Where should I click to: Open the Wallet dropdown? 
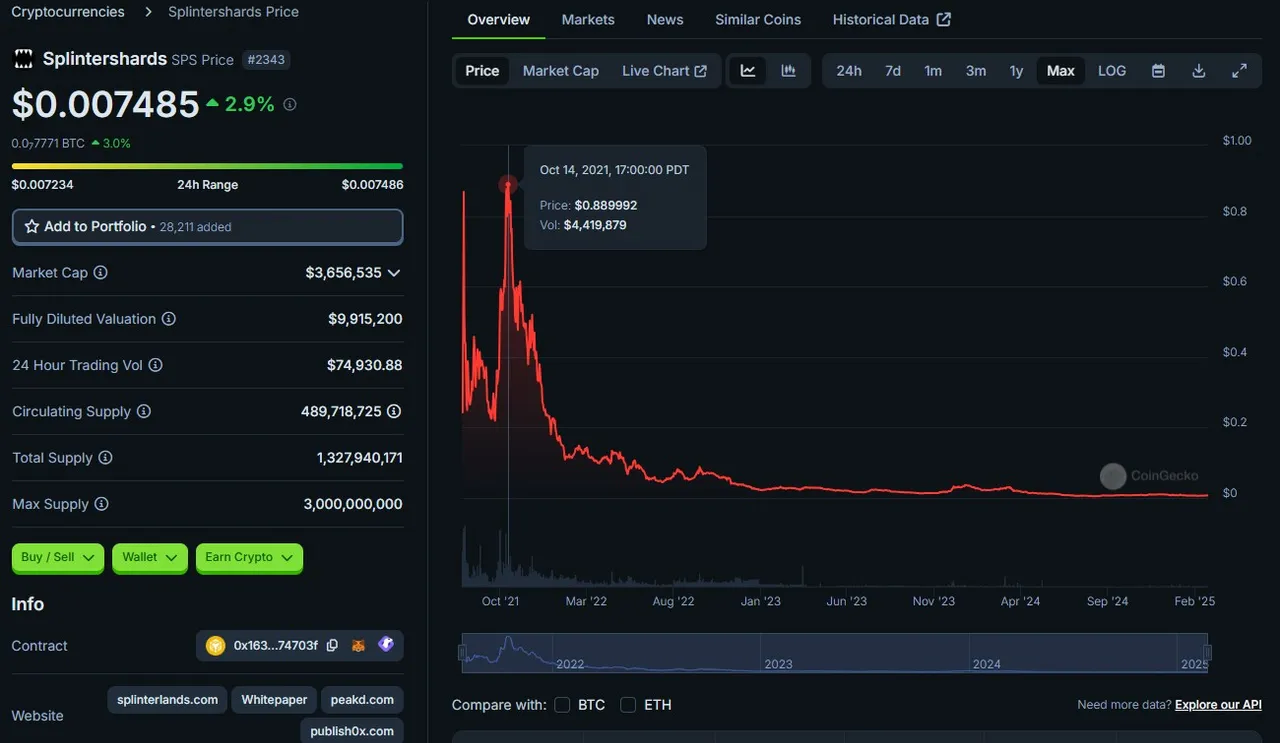[150, 558]
